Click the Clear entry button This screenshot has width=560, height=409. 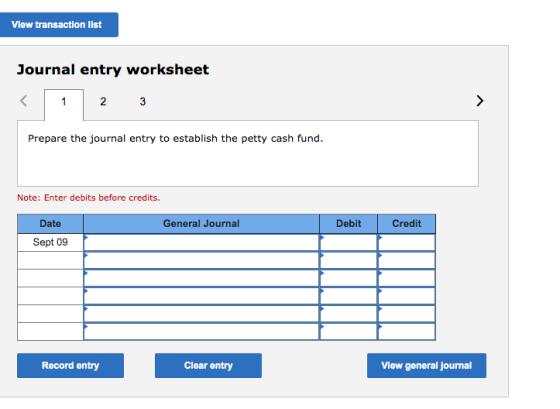(x=208, y=365)
